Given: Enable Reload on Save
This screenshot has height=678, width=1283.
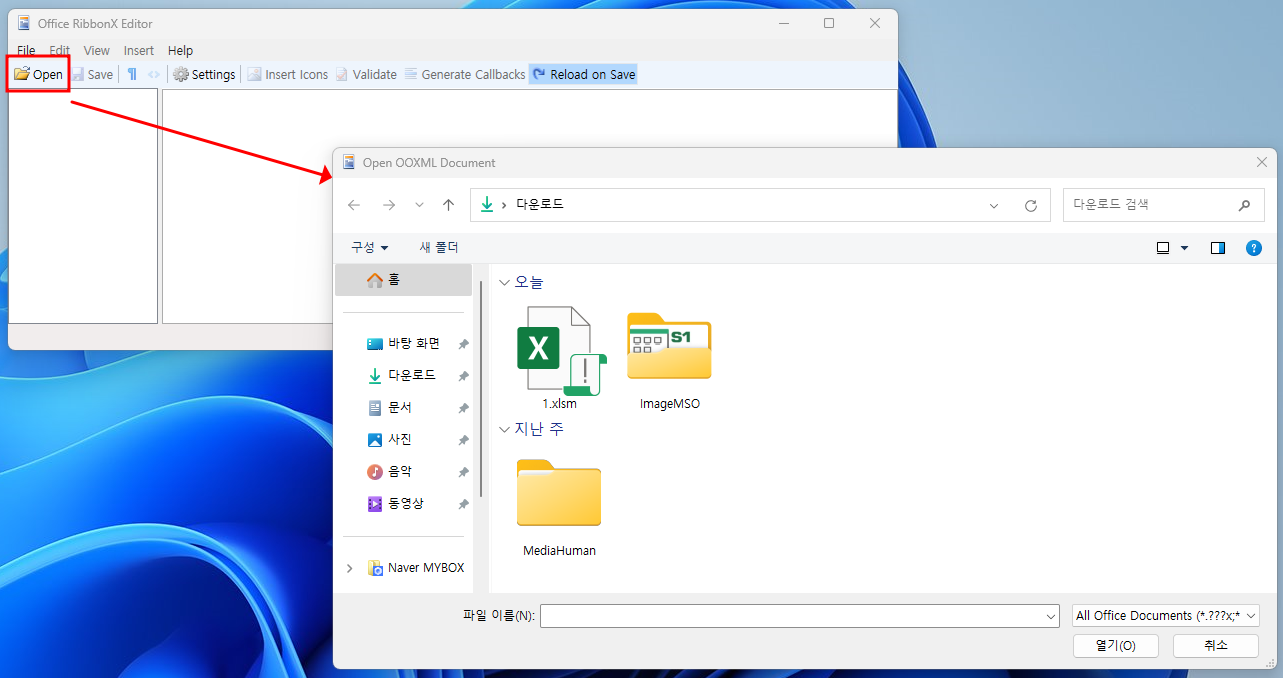Looking at the screenshot, I should click(583, 73).
